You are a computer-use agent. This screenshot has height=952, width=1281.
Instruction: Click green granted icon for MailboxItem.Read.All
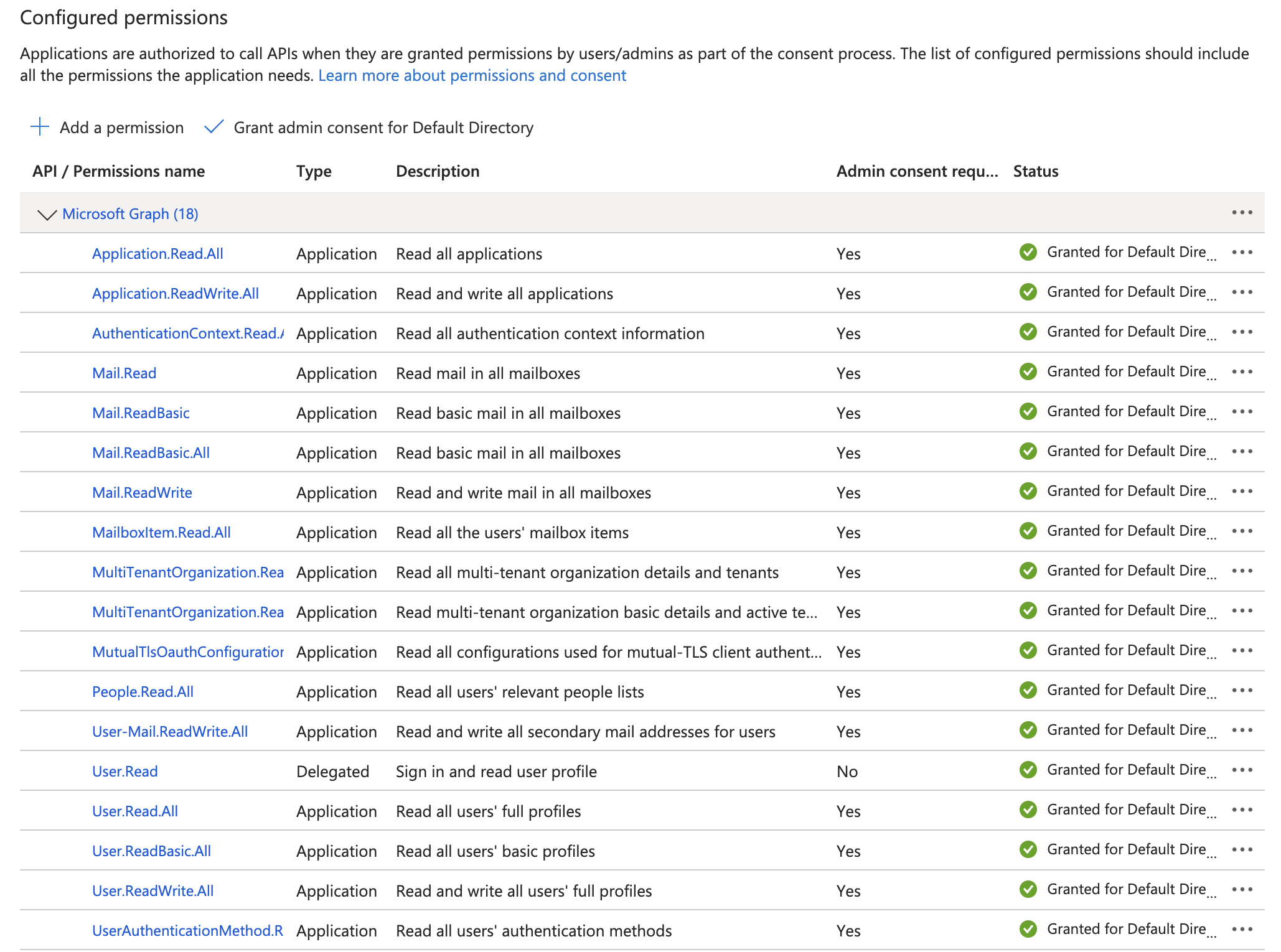click(1028, 531)
